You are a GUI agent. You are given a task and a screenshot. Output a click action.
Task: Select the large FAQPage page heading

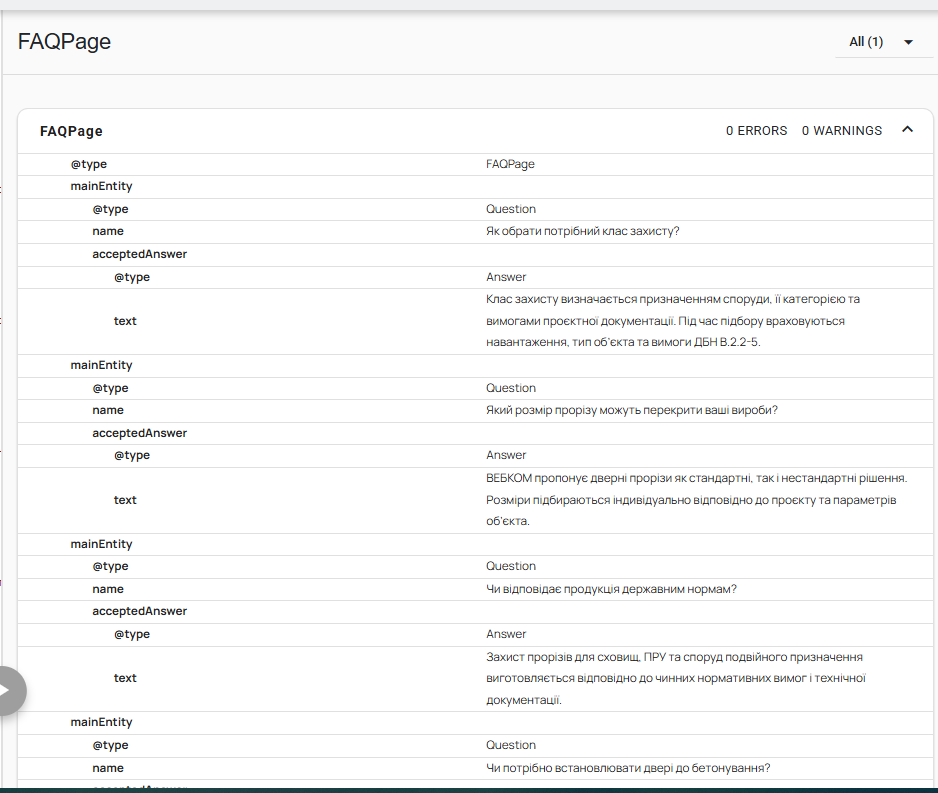tap(64, 42)
